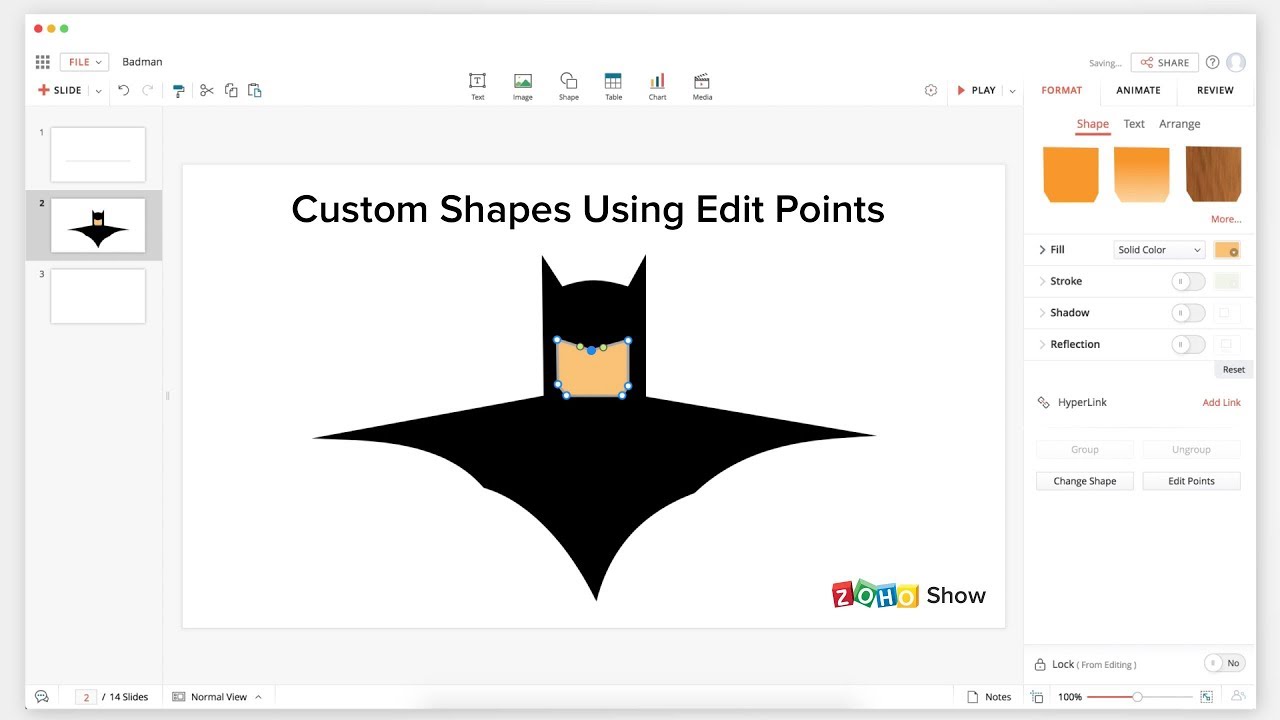Select the Arrange sub-tab
This screenshot has height=720, width=1280.
(1180, 124)
